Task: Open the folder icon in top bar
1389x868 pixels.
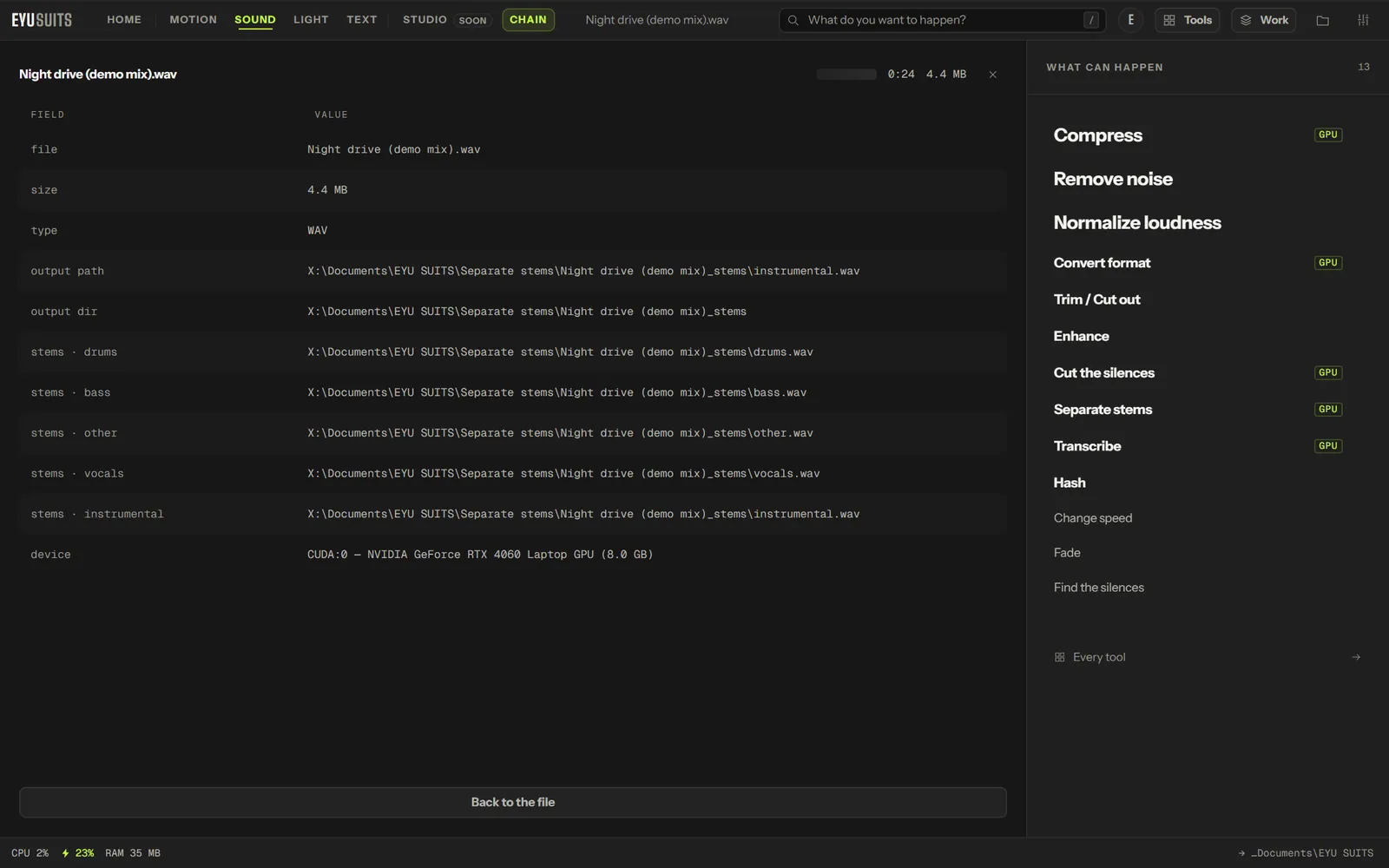Action: click(x=1322, y=20)
